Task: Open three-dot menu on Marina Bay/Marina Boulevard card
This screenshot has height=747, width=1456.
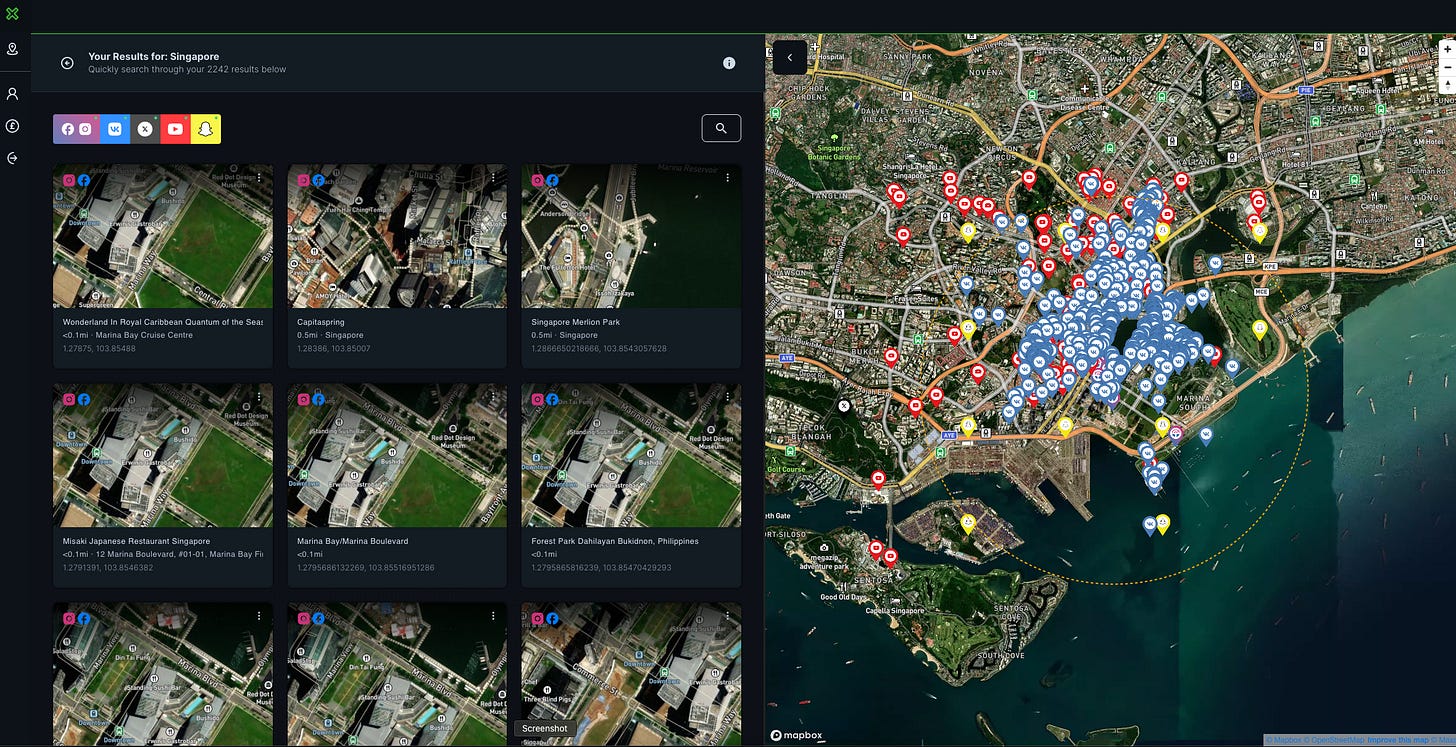Action: [493, 398]
